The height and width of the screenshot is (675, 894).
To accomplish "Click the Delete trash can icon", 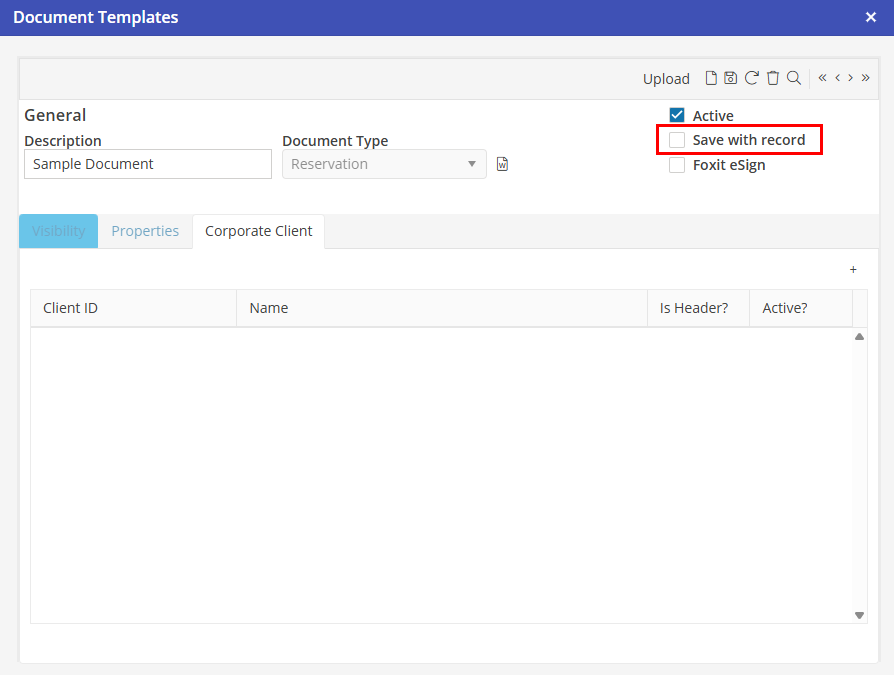I will click(x=772, y=78).
